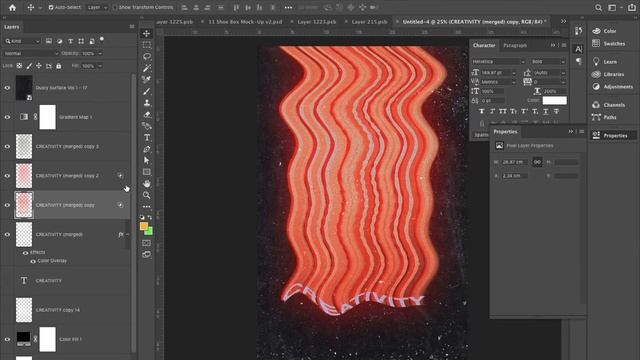Switch to the Paragraph panel tab

click(x=515, y=45)
